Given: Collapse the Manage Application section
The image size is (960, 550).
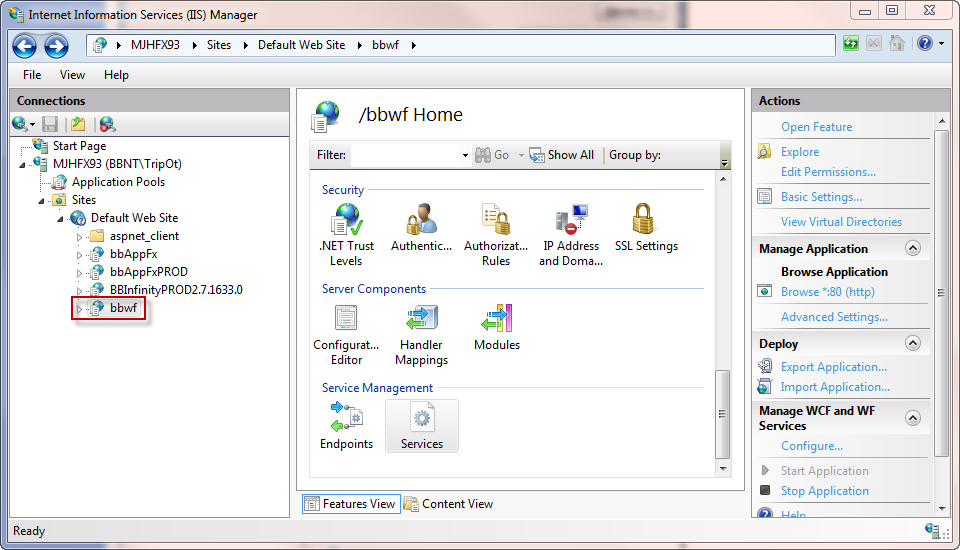Looking at the screenshot, I should pyautogui.click(x=912, y=249).
